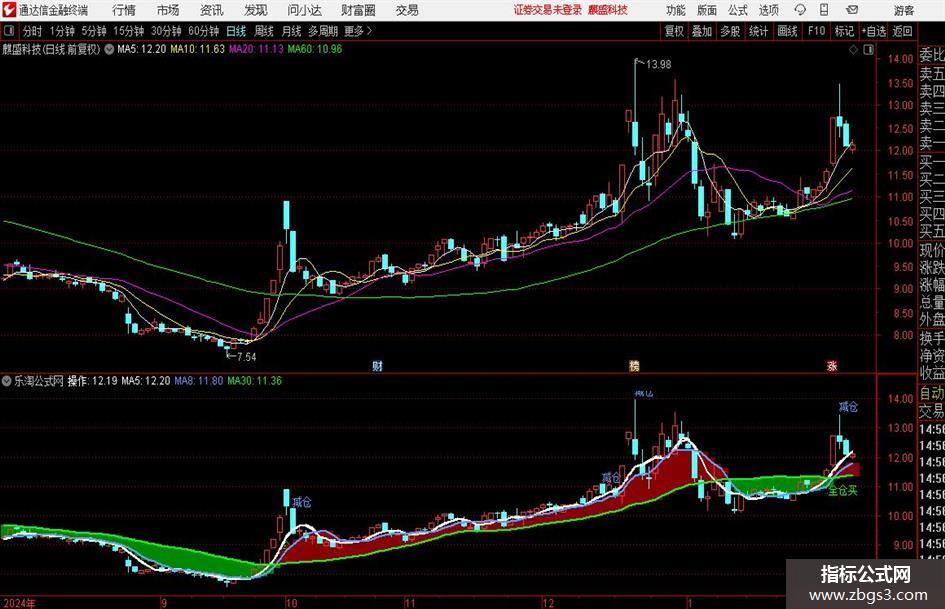
Task: Open the 问小达 menu
Action: coord(304,10)
